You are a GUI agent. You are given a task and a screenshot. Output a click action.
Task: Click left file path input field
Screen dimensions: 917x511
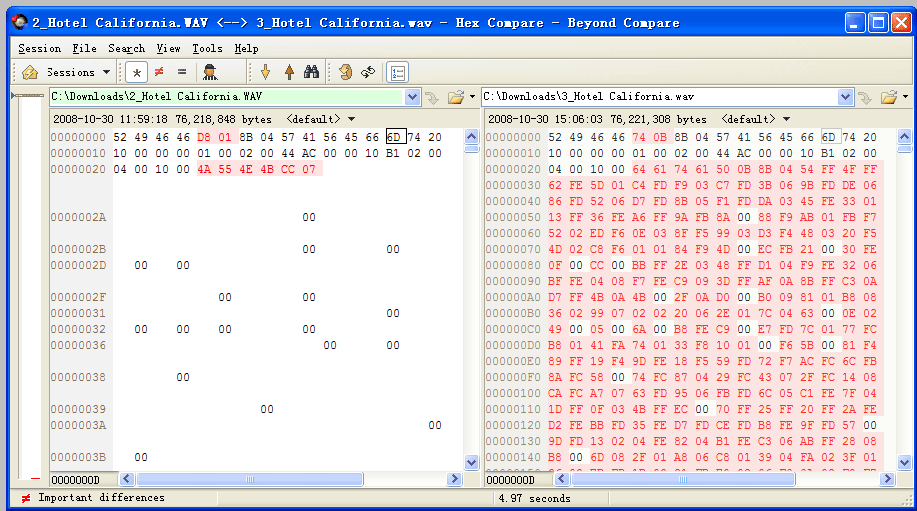227,97
